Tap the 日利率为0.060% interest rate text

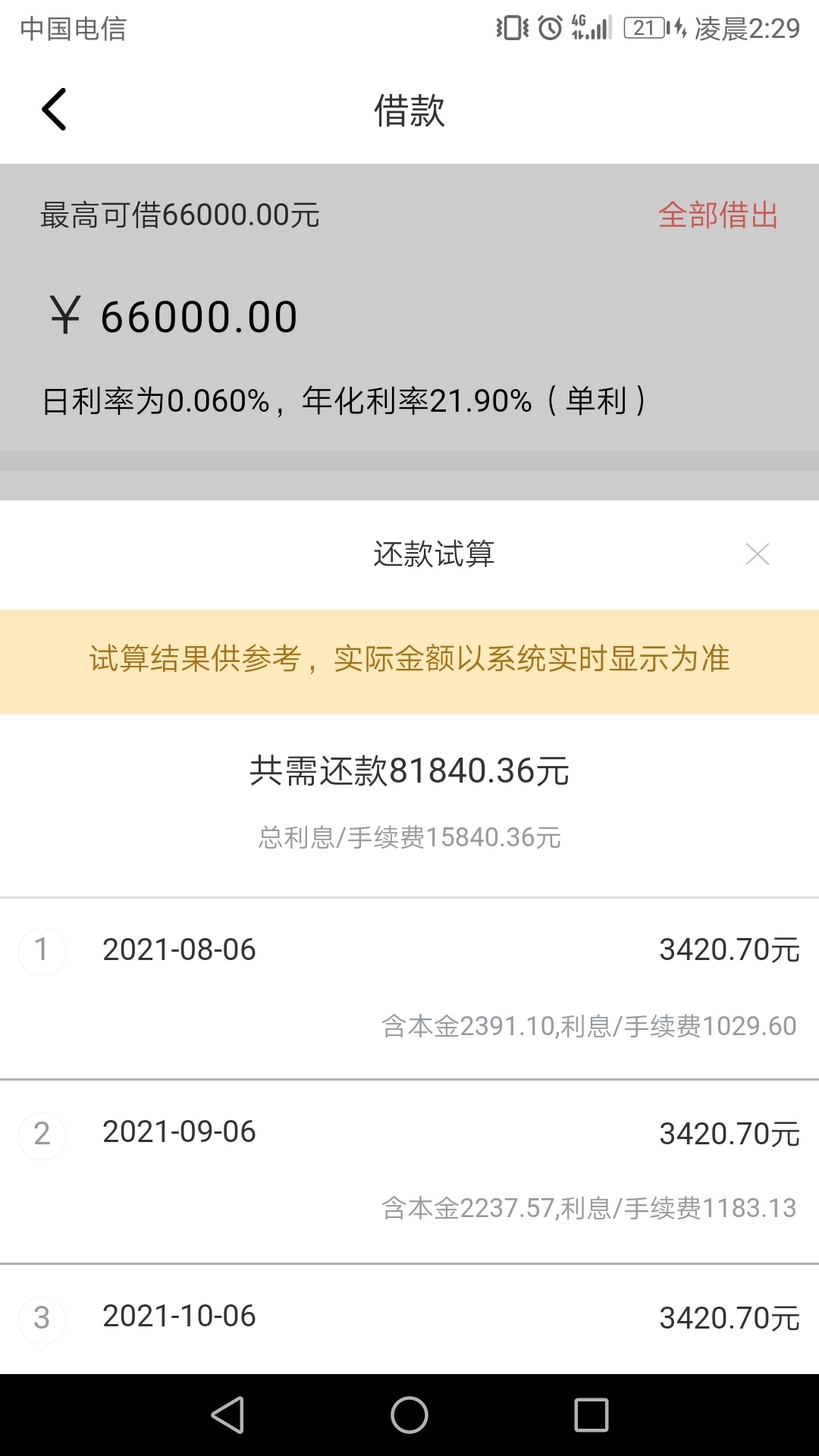(x=155, y=400)
